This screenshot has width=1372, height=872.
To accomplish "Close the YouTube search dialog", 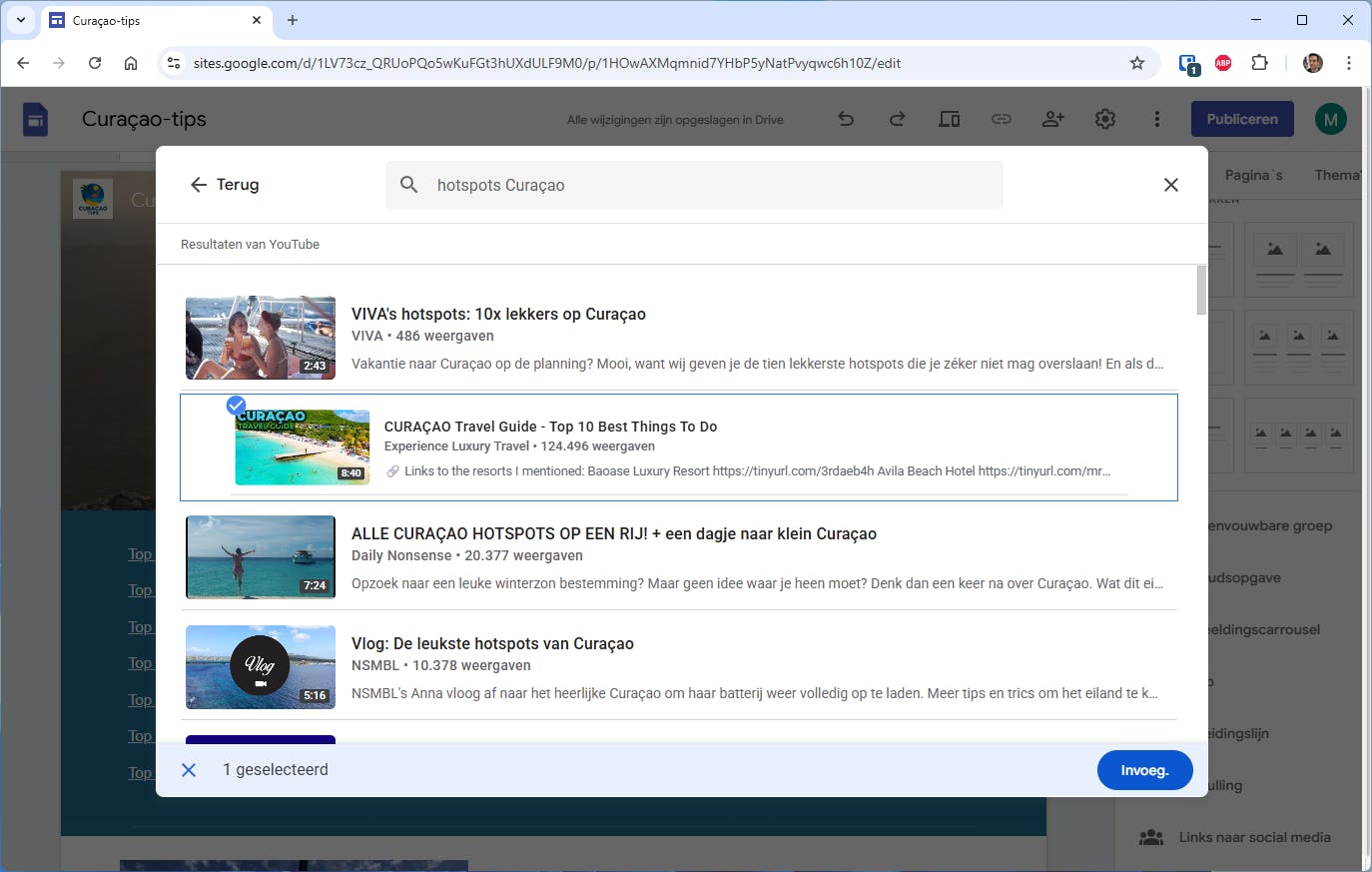I will (1170, 185).
